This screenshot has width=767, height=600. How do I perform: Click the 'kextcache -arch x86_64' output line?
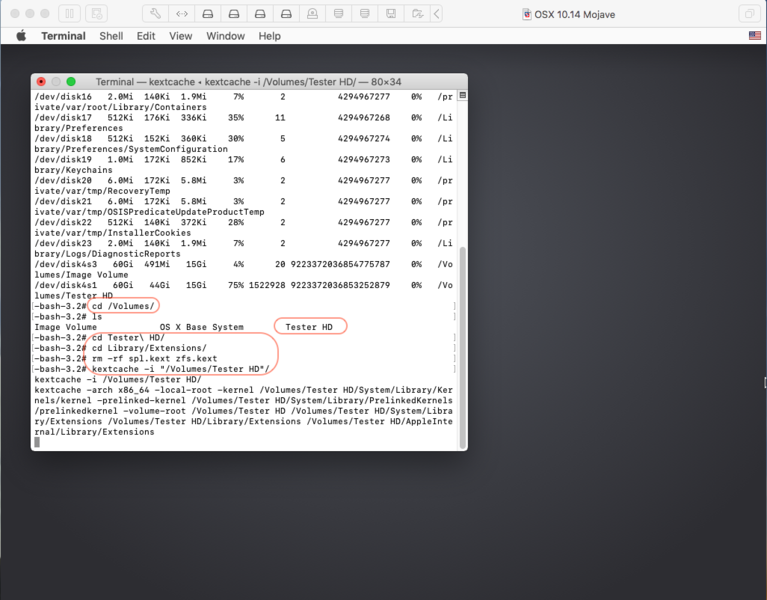pos(243,390)
